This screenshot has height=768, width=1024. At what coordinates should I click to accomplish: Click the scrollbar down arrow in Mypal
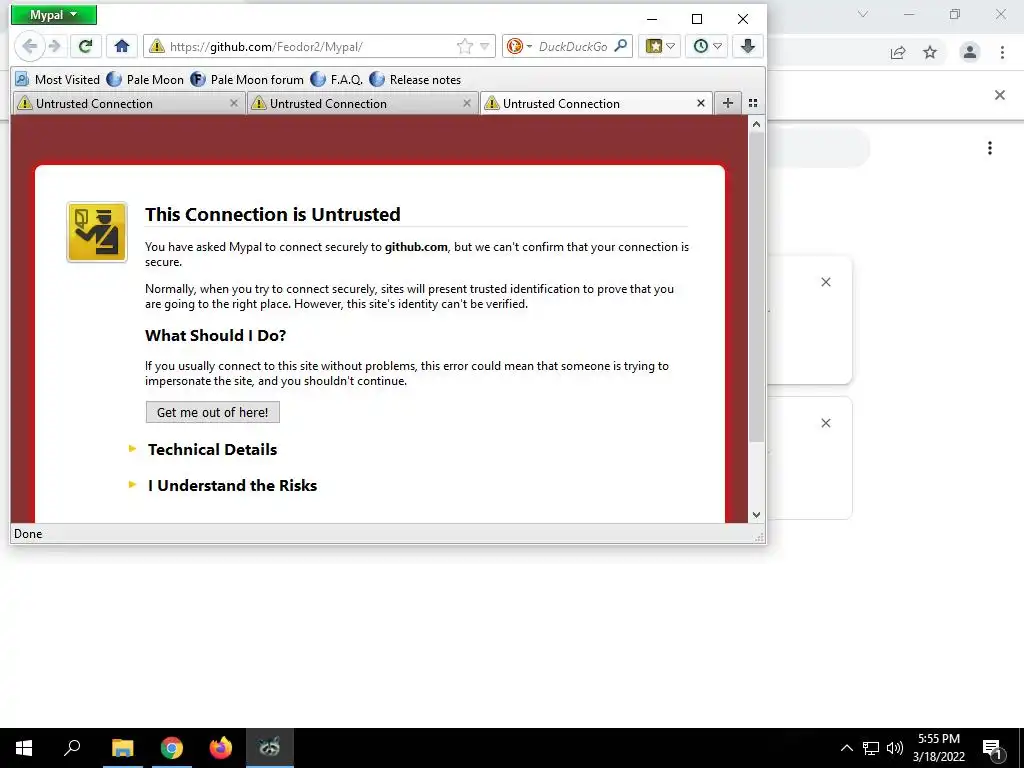756,515
